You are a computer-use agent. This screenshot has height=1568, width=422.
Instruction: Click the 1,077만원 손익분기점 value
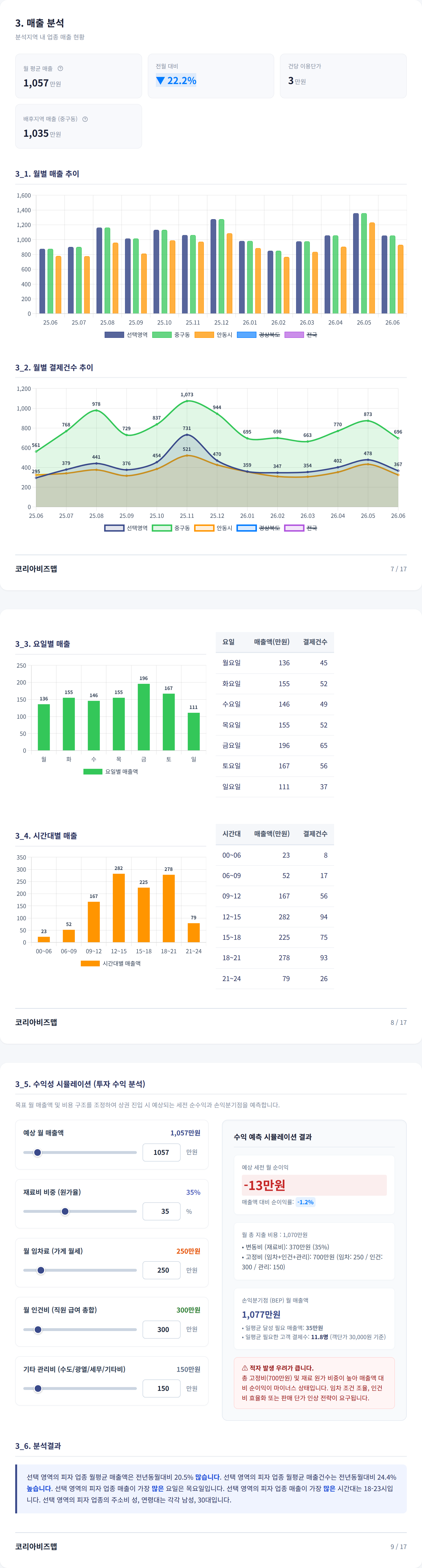pos(261,1314)
